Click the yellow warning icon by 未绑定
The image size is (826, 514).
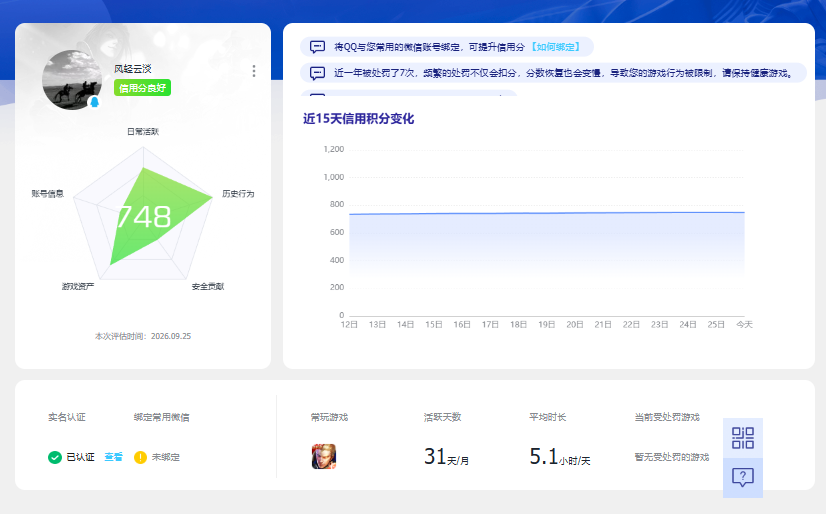click(x=141, y=457)
